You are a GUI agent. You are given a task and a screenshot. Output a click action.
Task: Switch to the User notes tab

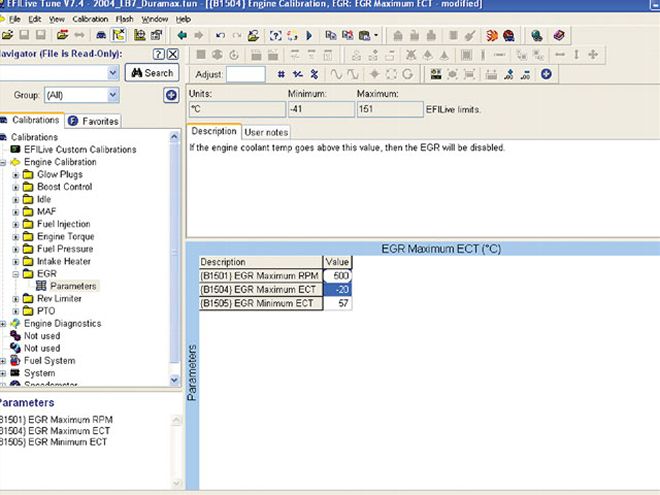point(266,132)
